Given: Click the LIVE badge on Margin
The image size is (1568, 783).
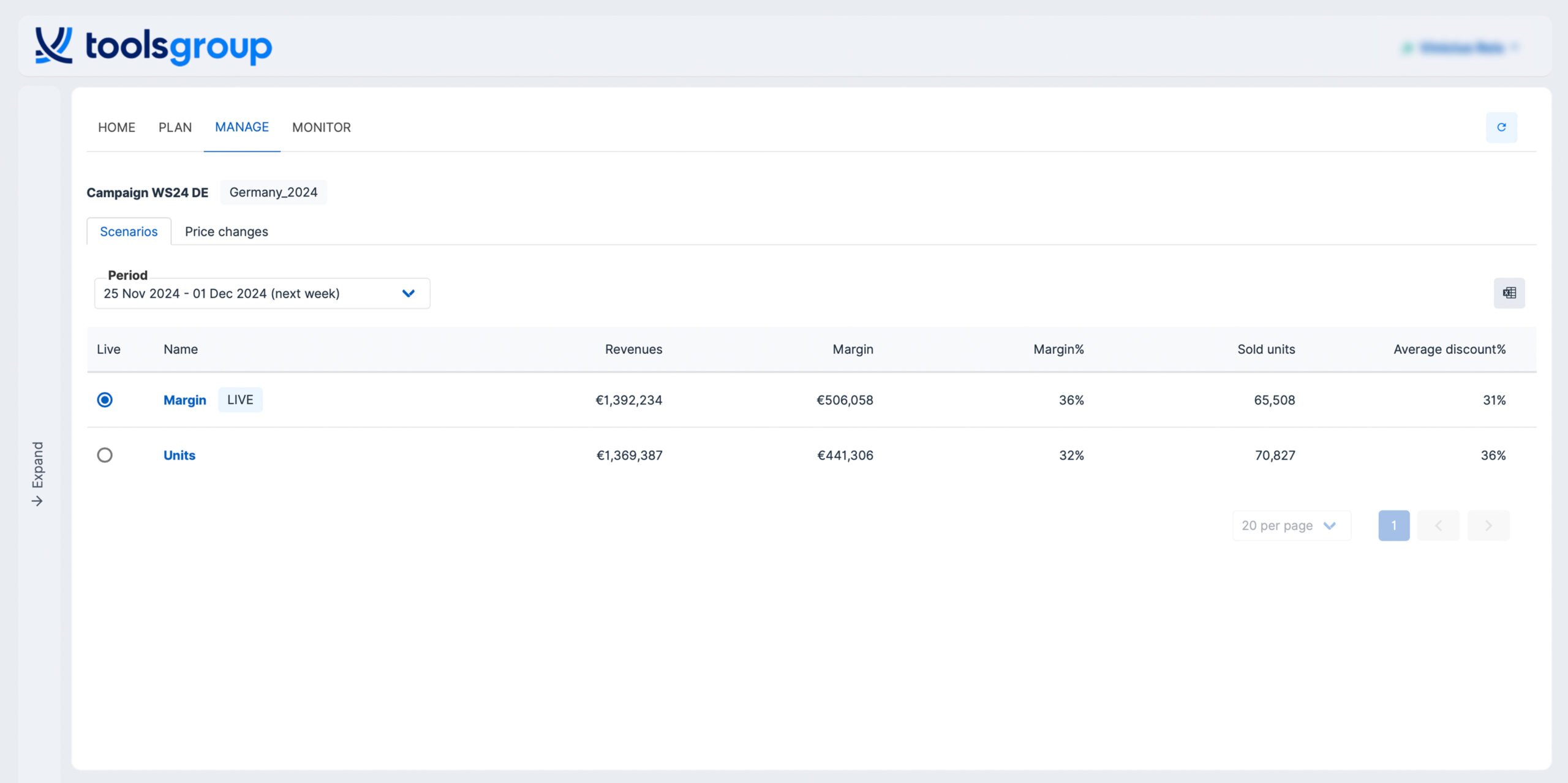Looking at the screenshot, I should click(x=240, y=400).
